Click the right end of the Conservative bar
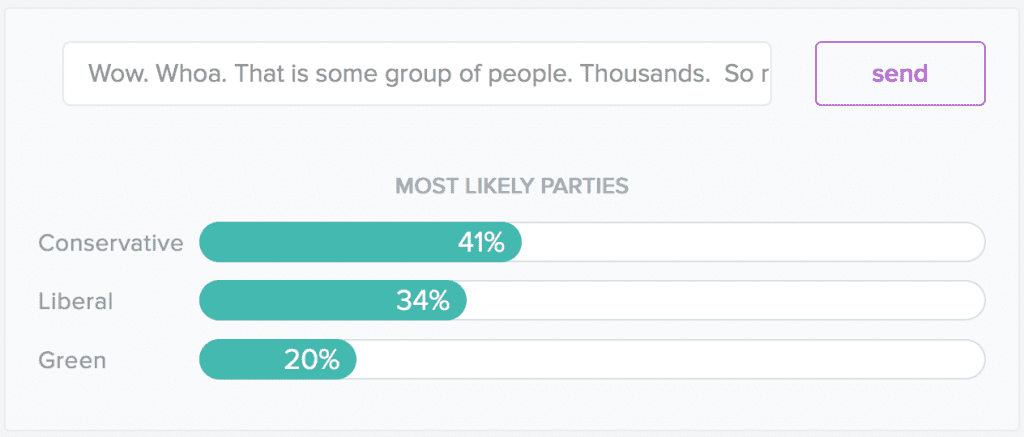The height and width of the screenshot is (437, 1024). 975,243
